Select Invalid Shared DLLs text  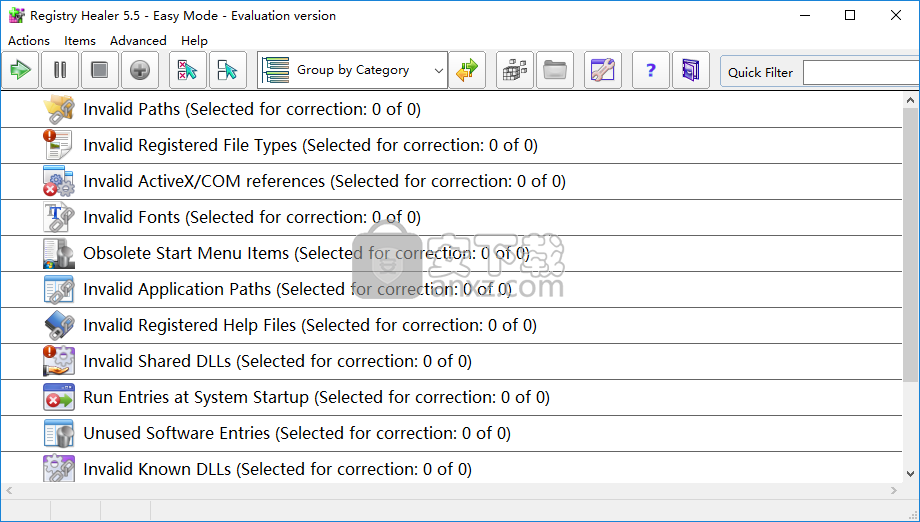(278, 361)
